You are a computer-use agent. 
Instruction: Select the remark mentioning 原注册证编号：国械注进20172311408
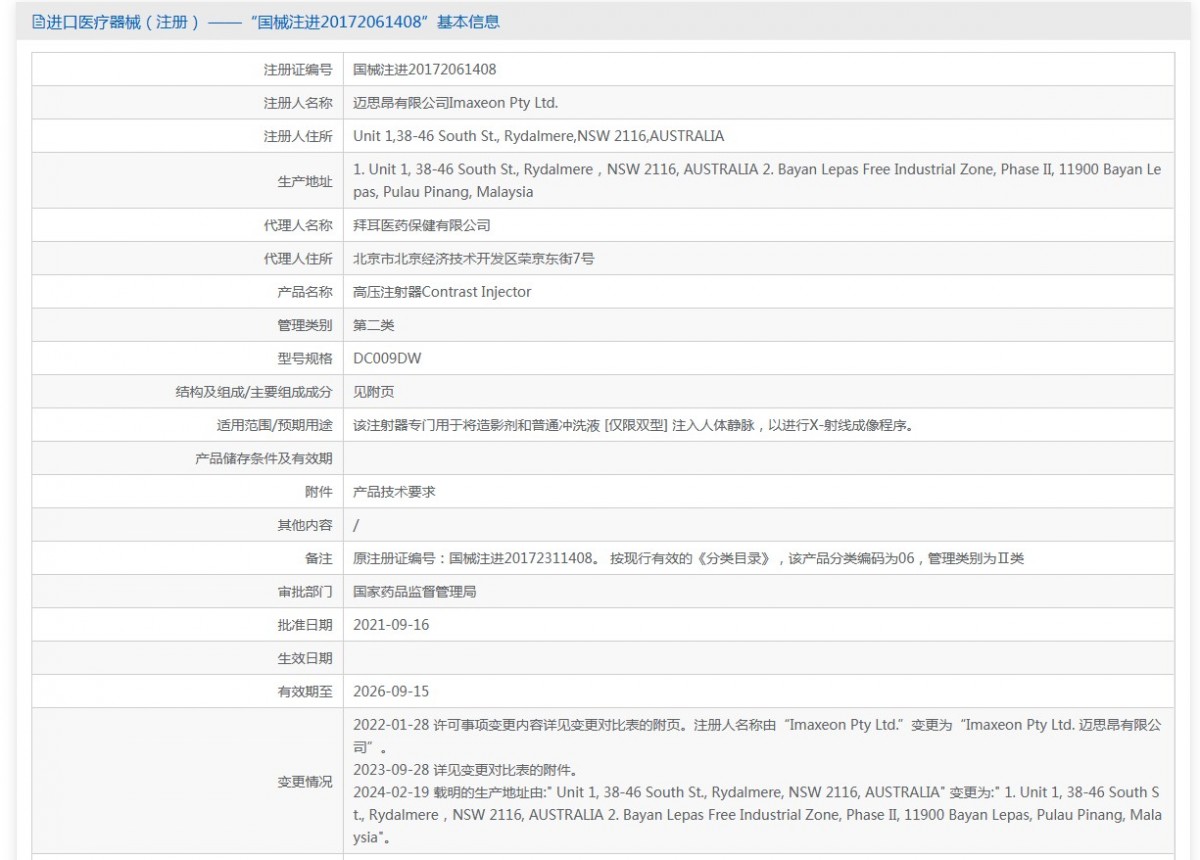point(689,558)
